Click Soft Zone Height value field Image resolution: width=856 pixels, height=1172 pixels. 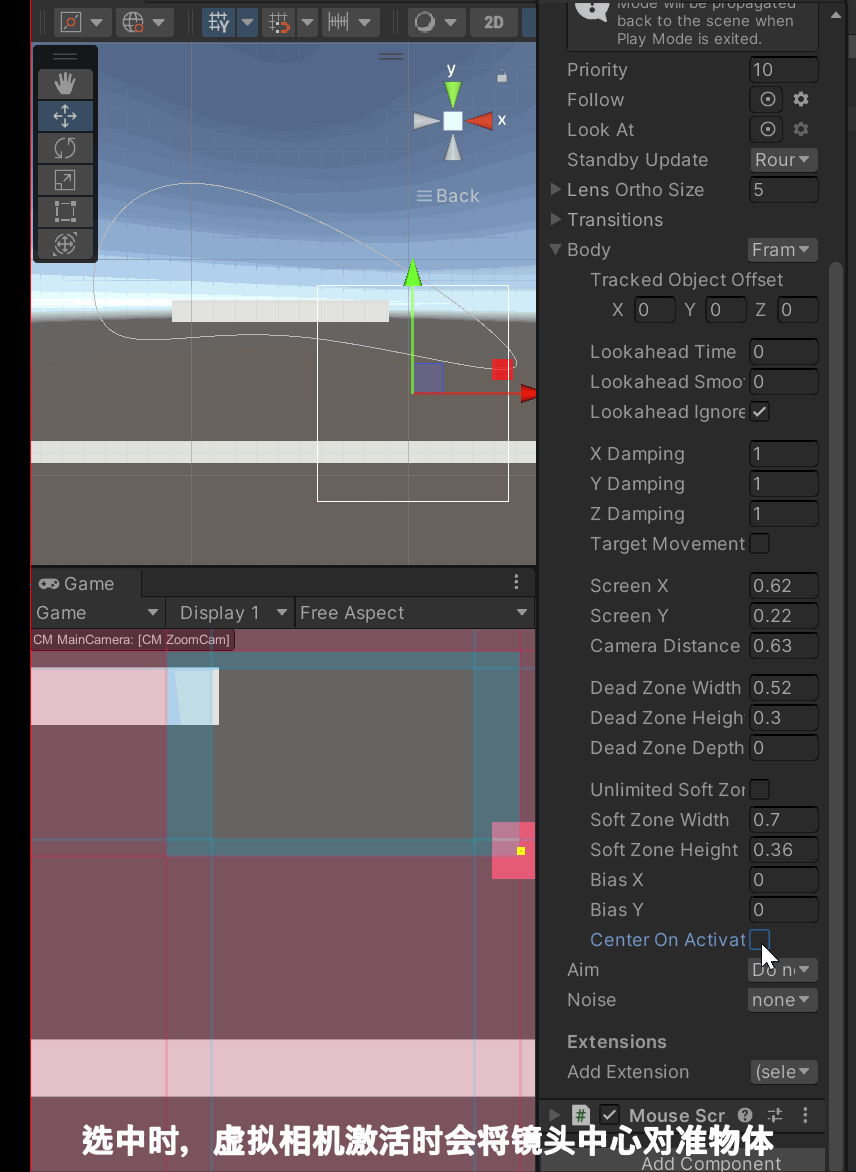coord(783,850)
